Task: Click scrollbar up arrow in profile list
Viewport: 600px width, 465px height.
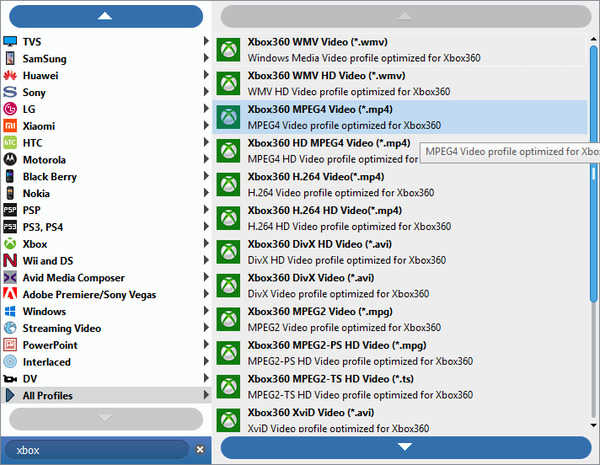Action: pos(593,38)
